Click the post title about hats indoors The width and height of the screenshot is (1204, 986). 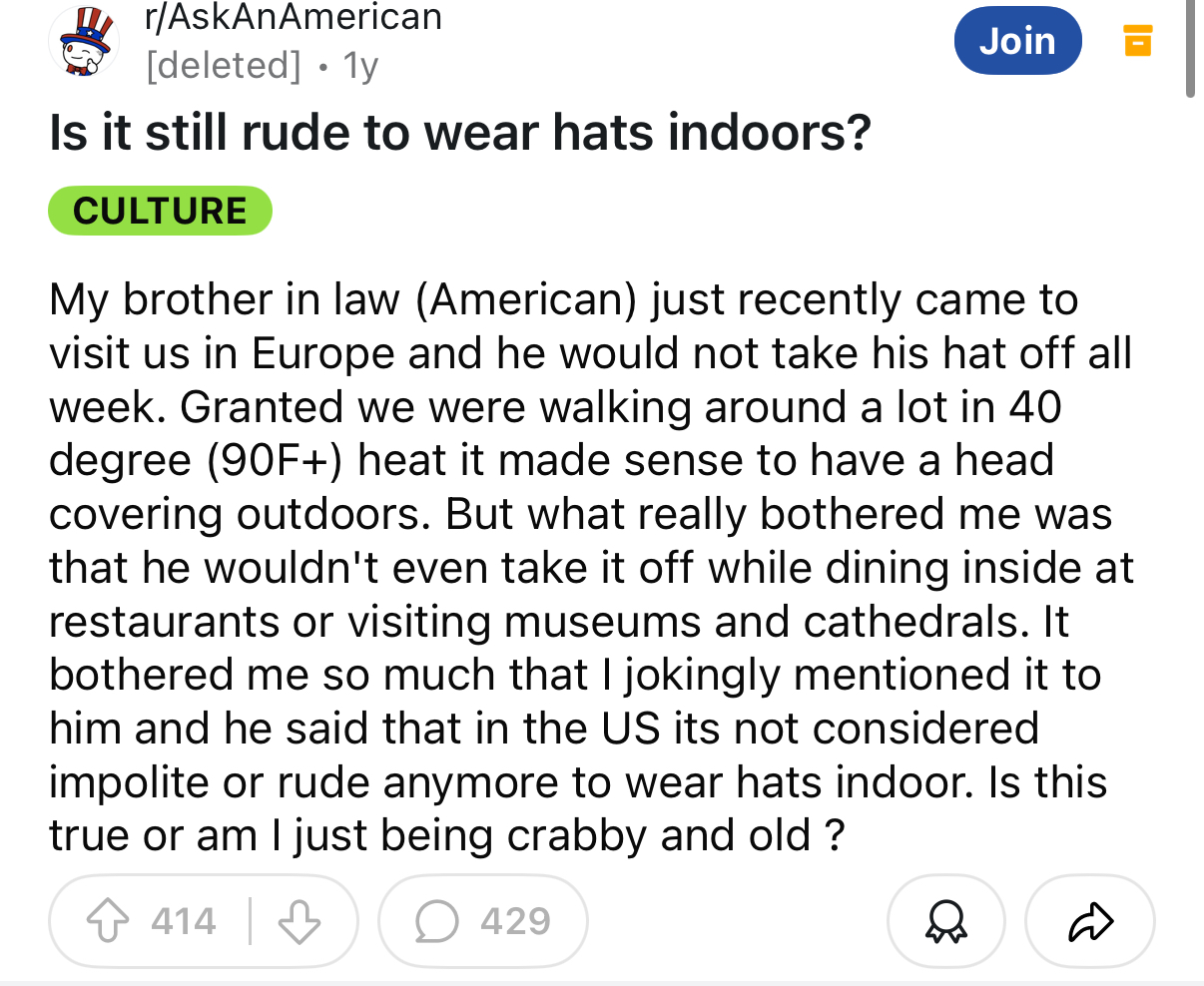click(x=460, y=133)
